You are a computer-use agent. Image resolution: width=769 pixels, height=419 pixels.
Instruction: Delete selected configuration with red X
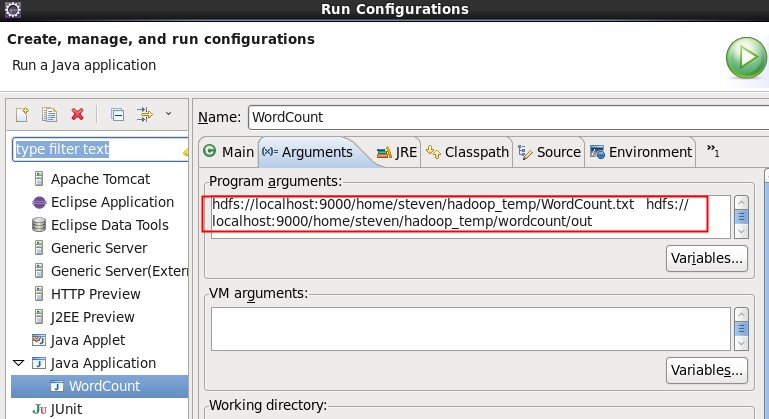[77, 114]
